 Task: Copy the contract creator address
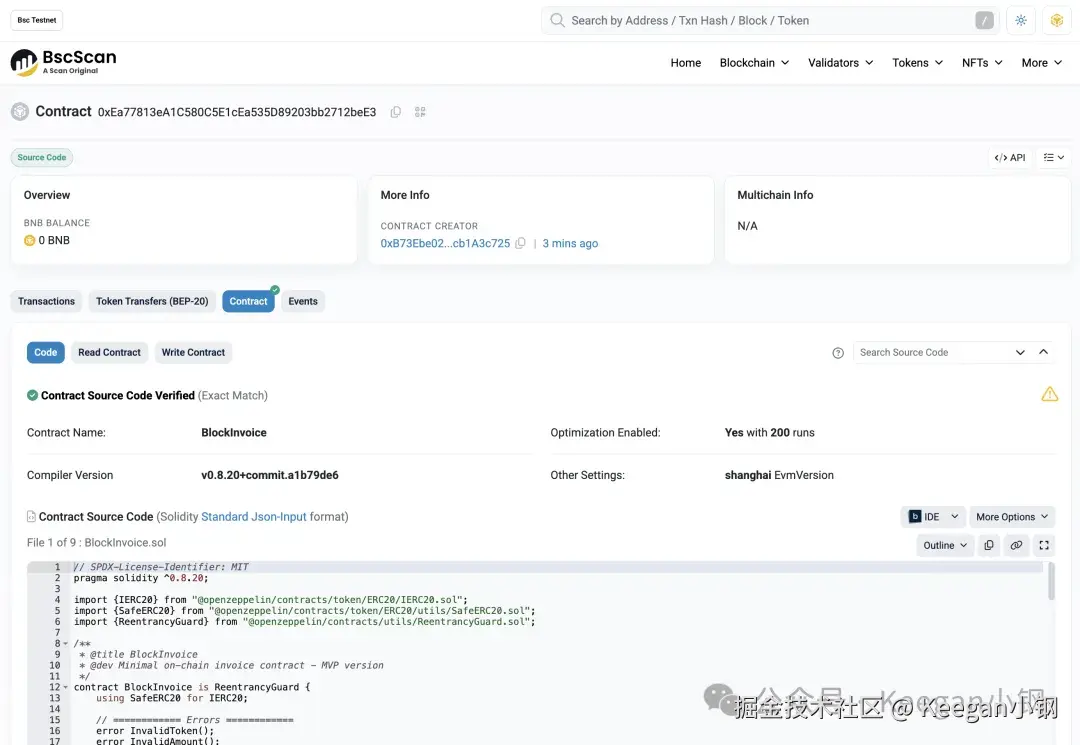(521, 243)
